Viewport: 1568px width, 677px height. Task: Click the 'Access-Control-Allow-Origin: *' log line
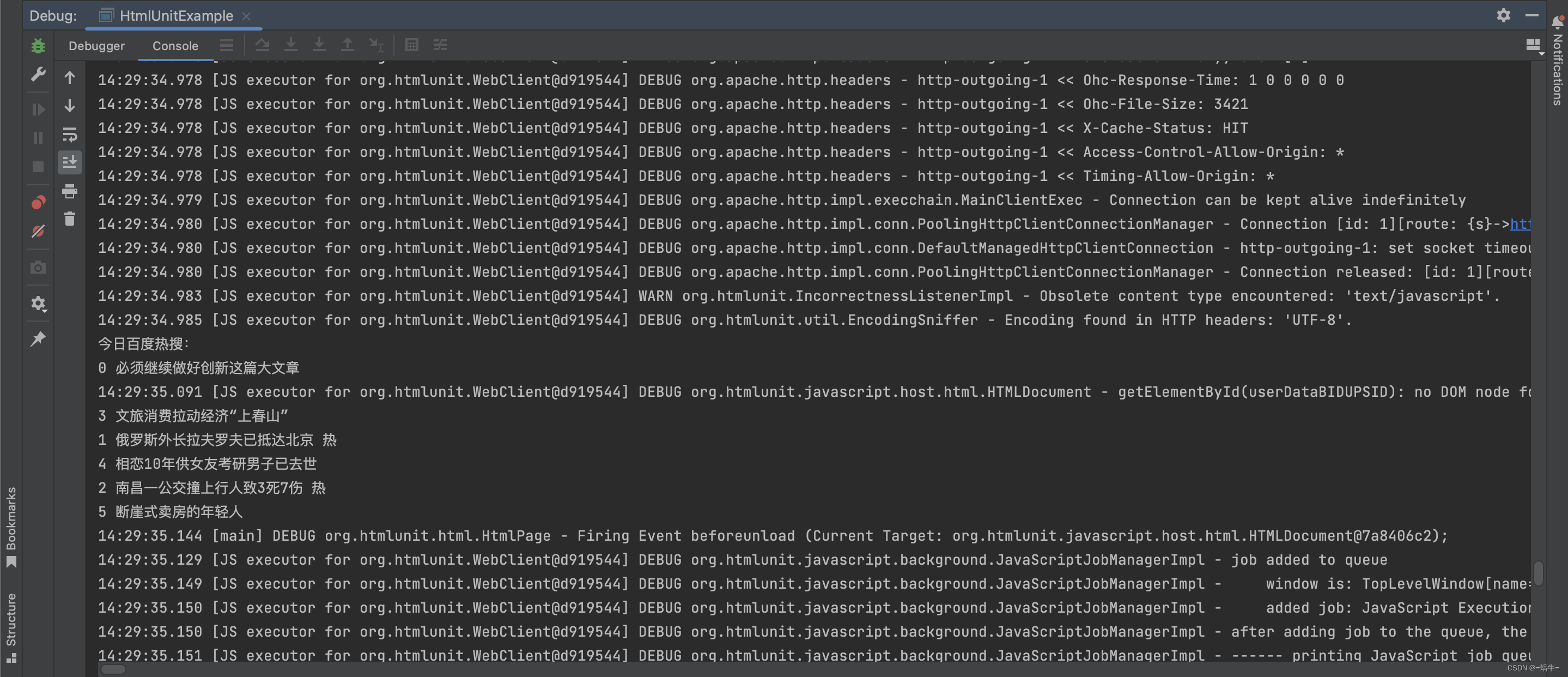pos(721,152)
